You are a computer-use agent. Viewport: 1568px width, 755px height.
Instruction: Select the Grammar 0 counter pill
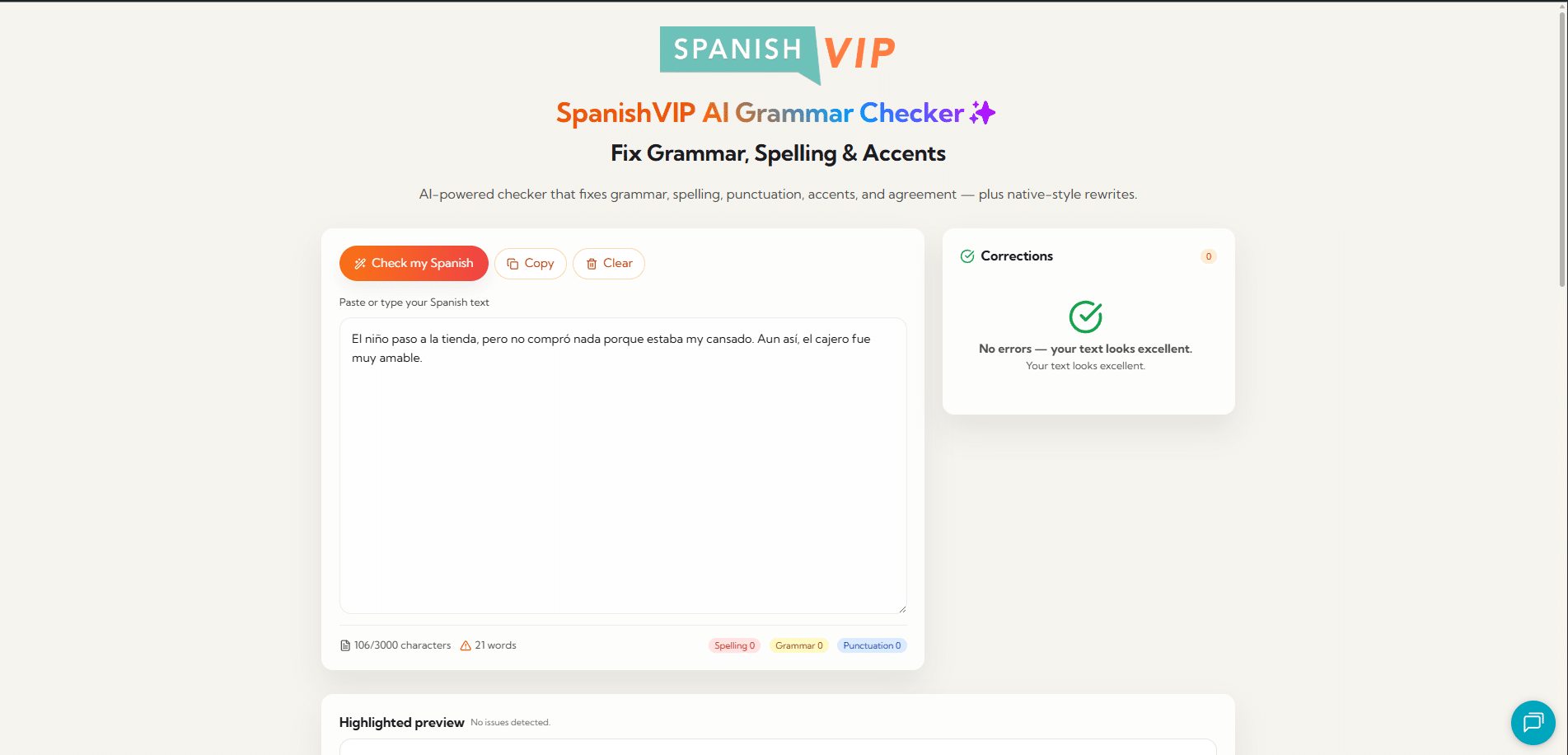pos(798,645)
